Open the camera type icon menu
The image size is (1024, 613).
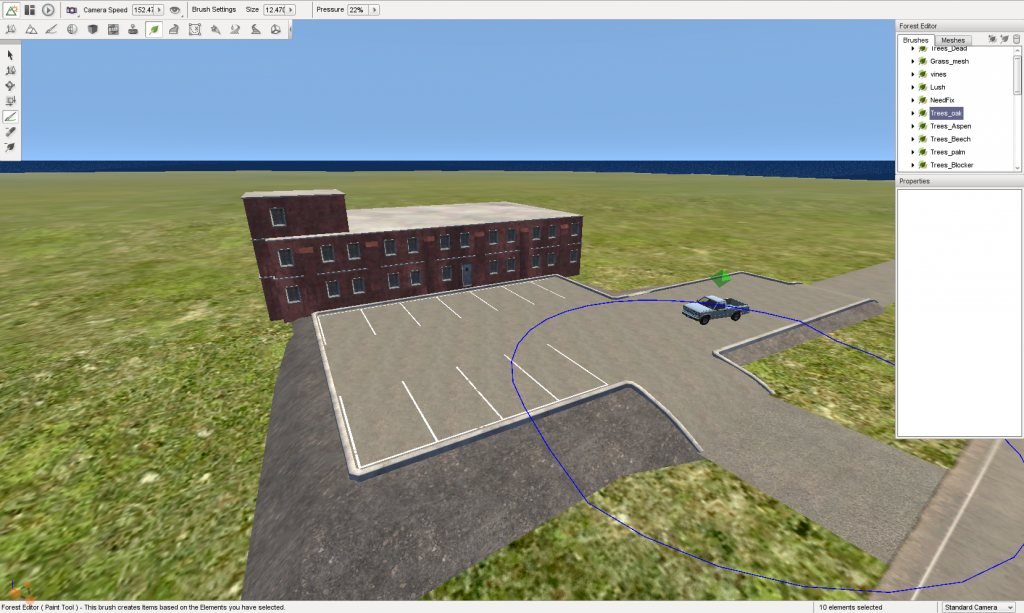[x=72, y=10]
